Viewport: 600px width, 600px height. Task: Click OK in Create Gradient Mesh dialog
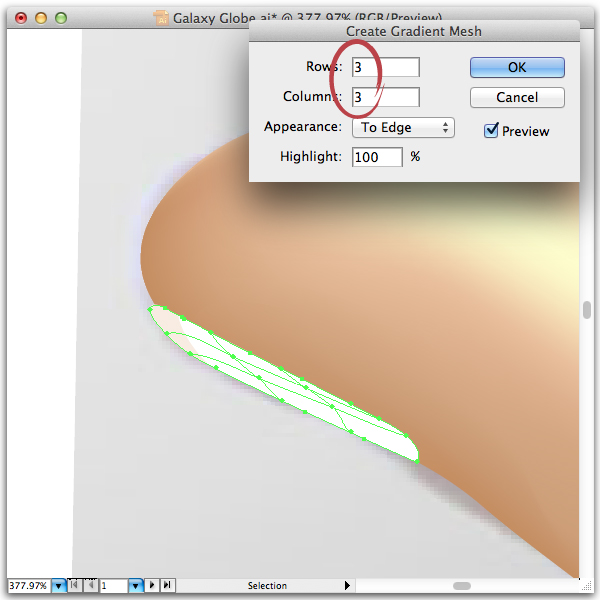pos(517,67)
